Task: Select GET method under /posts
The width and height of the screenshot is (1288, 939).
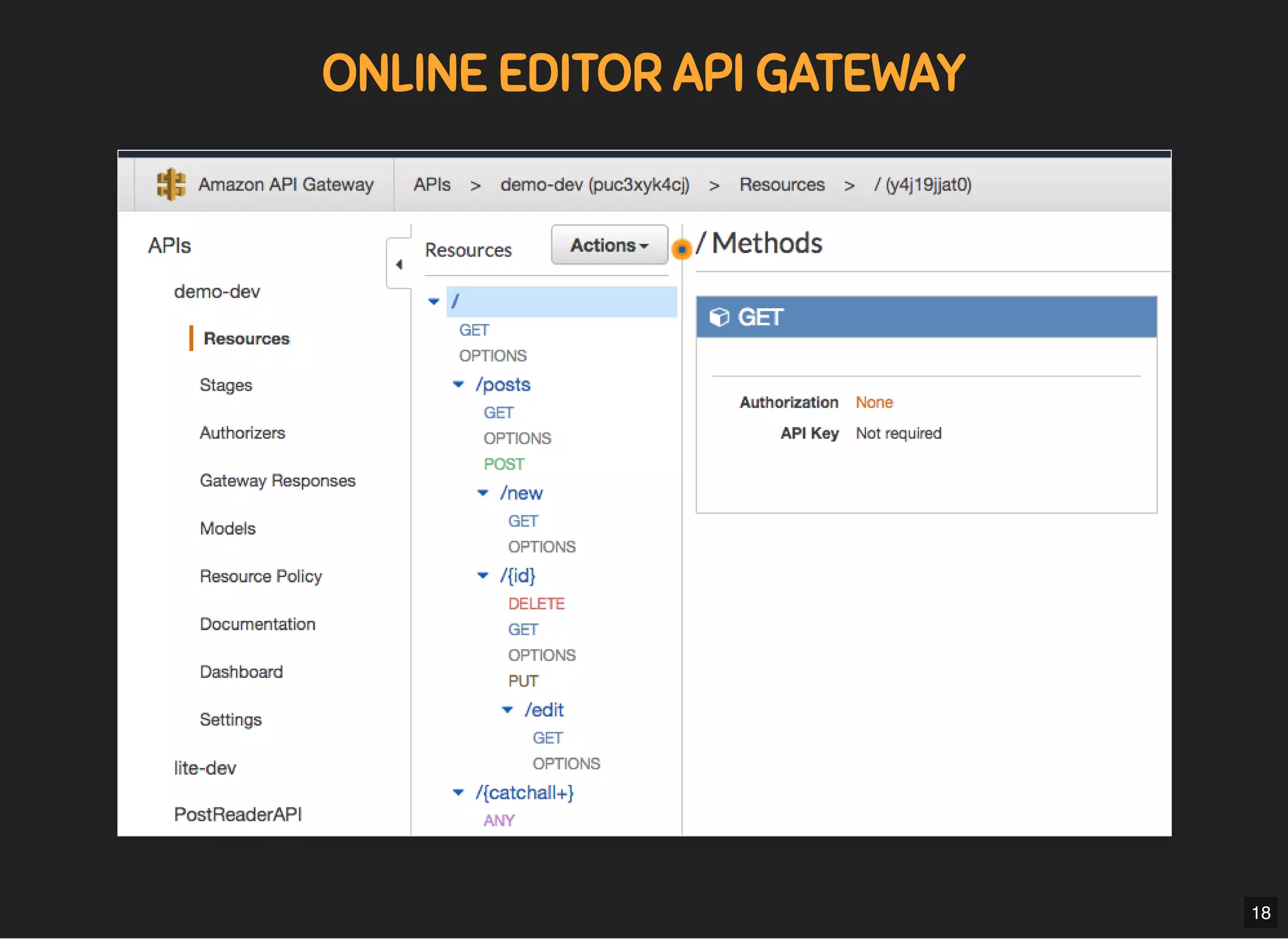Action: click(x=499, y=413)
